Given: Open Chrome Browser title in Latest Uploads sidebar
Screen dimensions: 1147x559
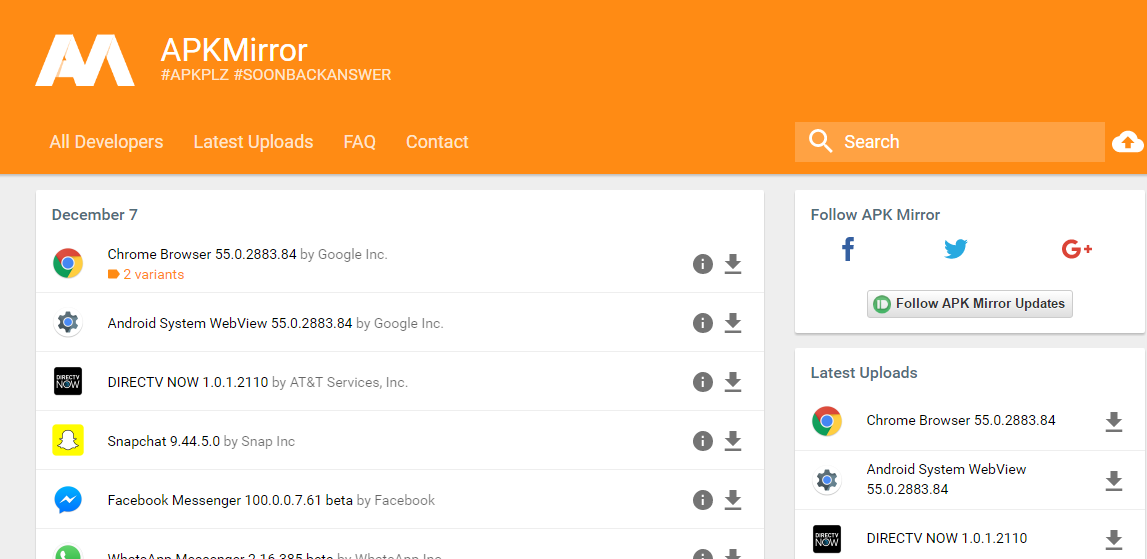Looking at the screenshot, I should pos(961,421).
